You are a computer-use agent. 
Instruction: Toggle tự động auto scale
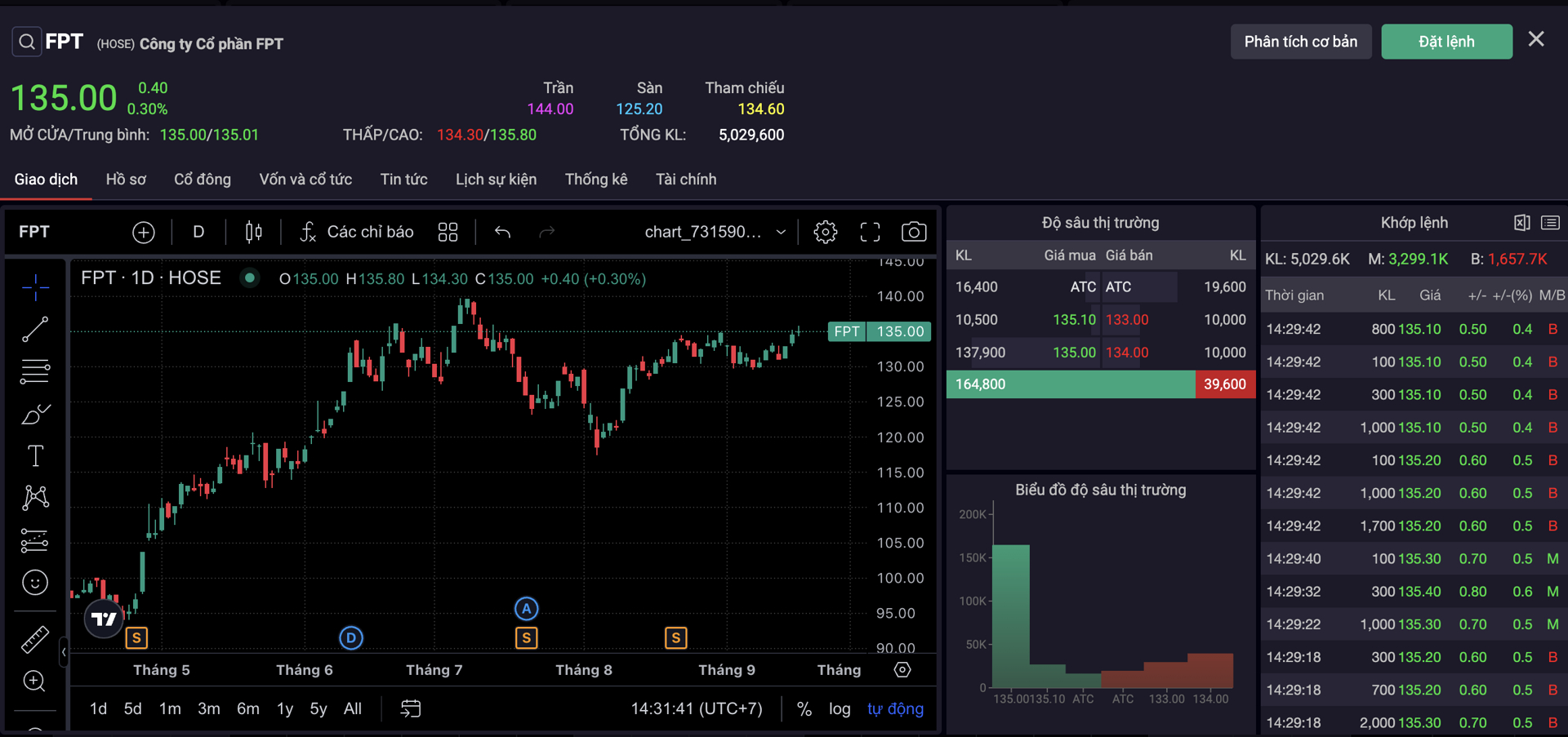click(895, 709)
